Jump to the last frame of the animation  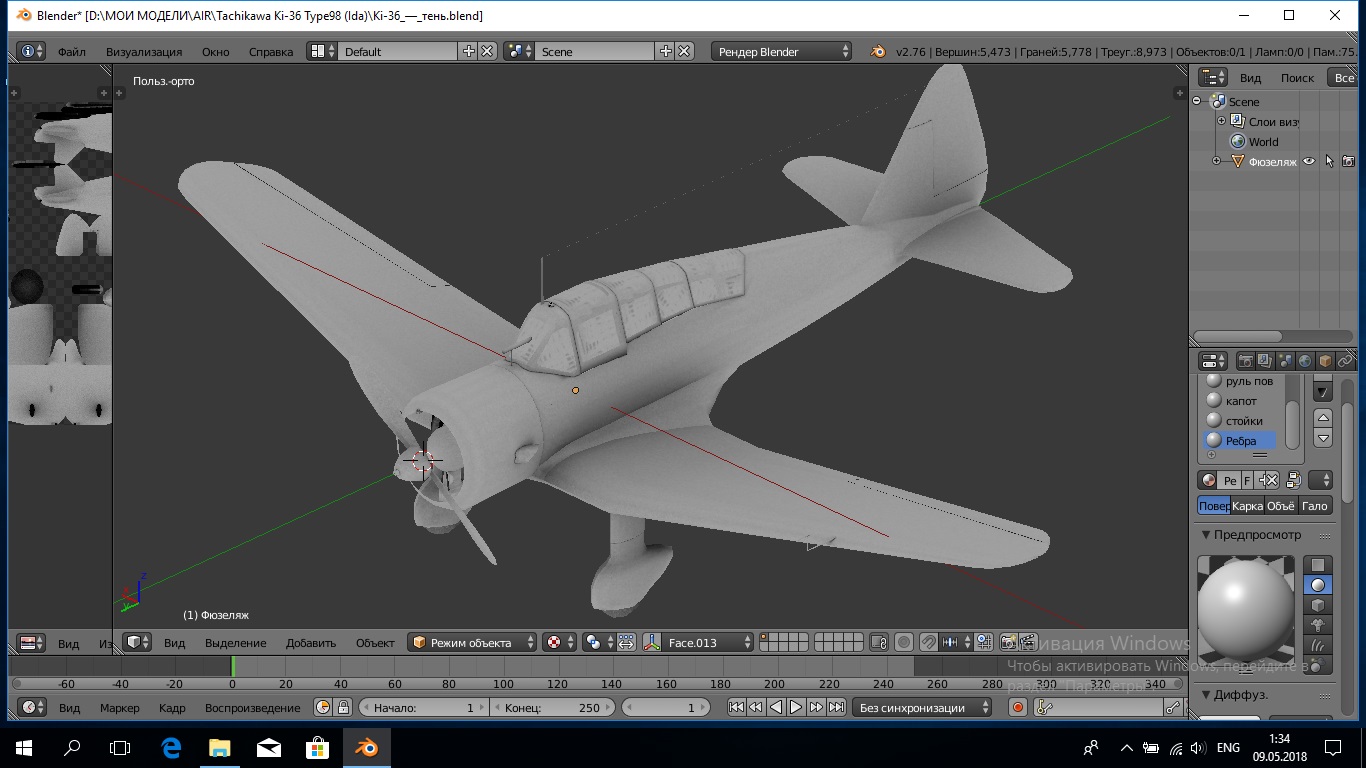[x=836, y=707]
